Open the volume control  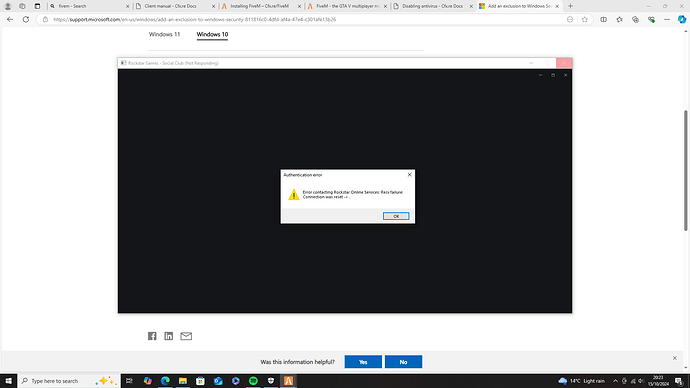click(641, 381)
